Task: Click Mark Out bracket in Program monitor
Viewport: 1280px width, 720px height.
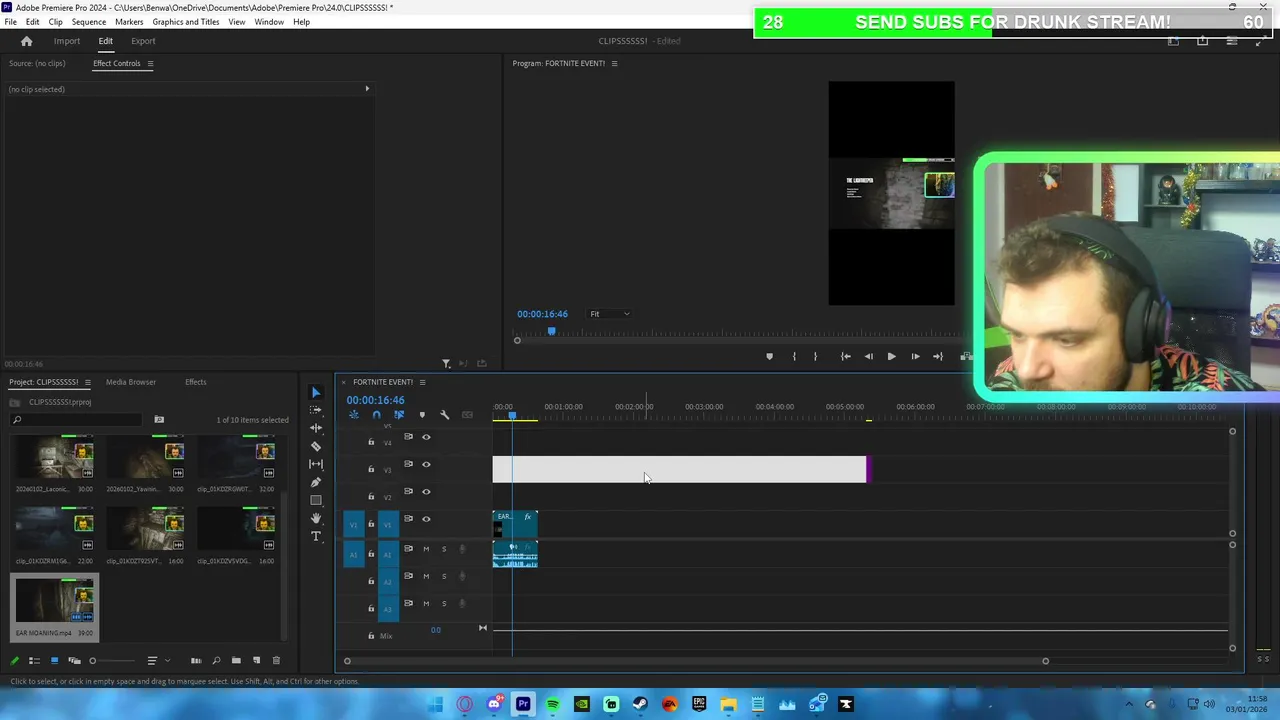Action: coord(815,356)
